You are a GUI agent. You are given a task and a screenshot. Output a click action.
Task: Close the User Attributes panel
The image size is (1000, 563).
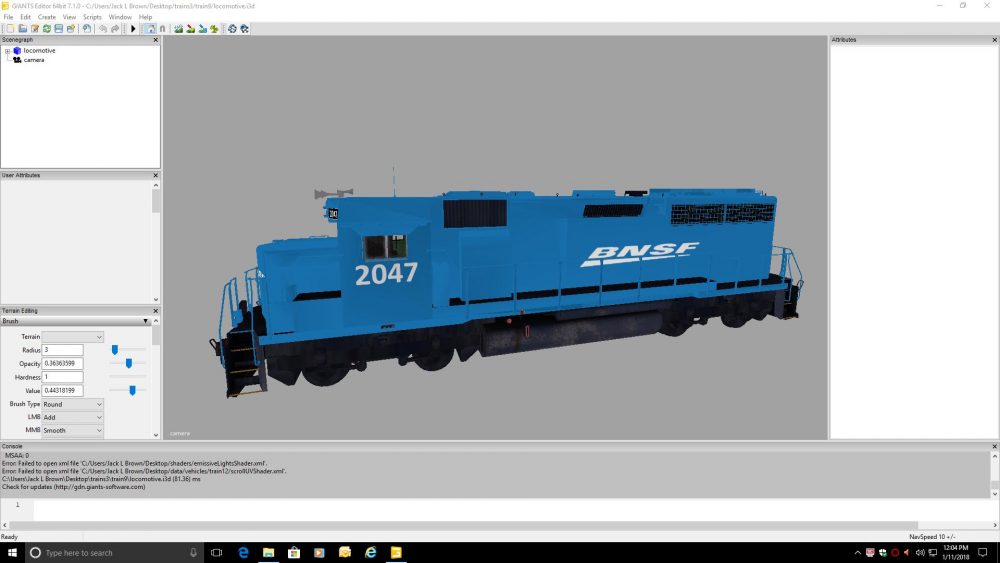tap(156, 175)
